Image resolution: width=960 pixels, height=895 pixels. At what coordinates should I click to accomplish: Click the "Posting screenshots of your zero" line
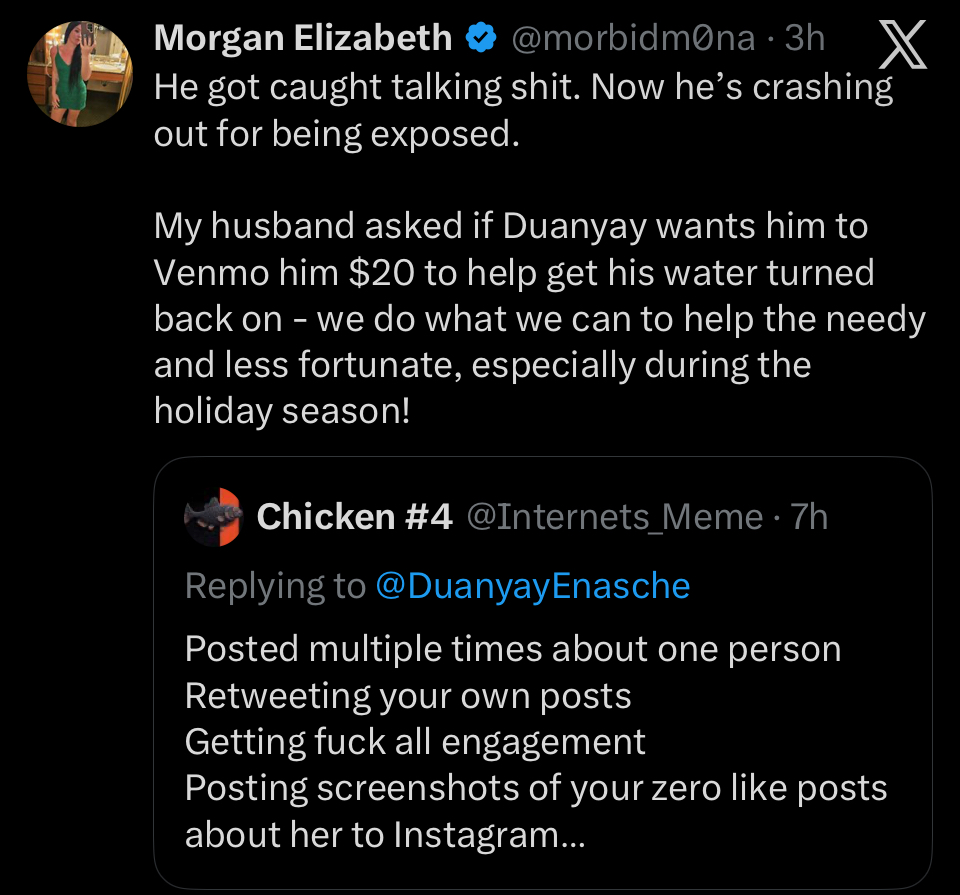(536, 787)
